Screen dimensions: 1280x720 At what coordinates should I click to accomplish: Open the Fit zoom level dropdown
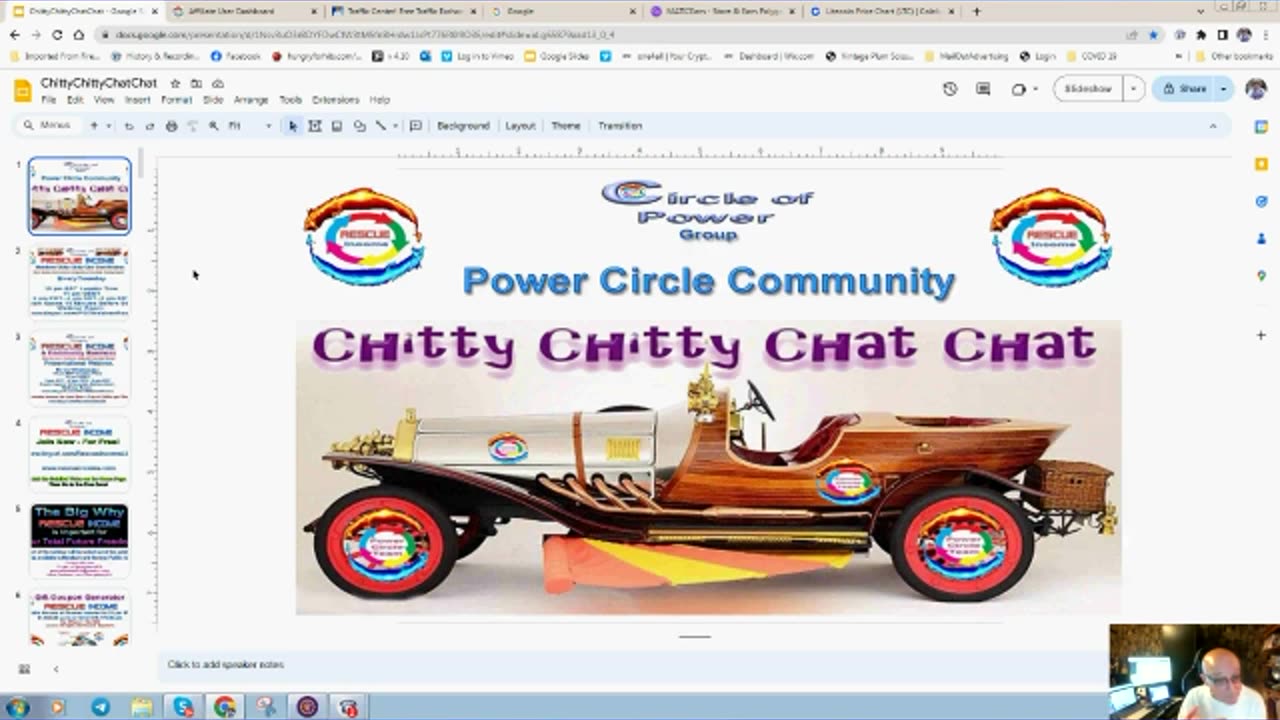pyautogui.click(x=249, y=126)
